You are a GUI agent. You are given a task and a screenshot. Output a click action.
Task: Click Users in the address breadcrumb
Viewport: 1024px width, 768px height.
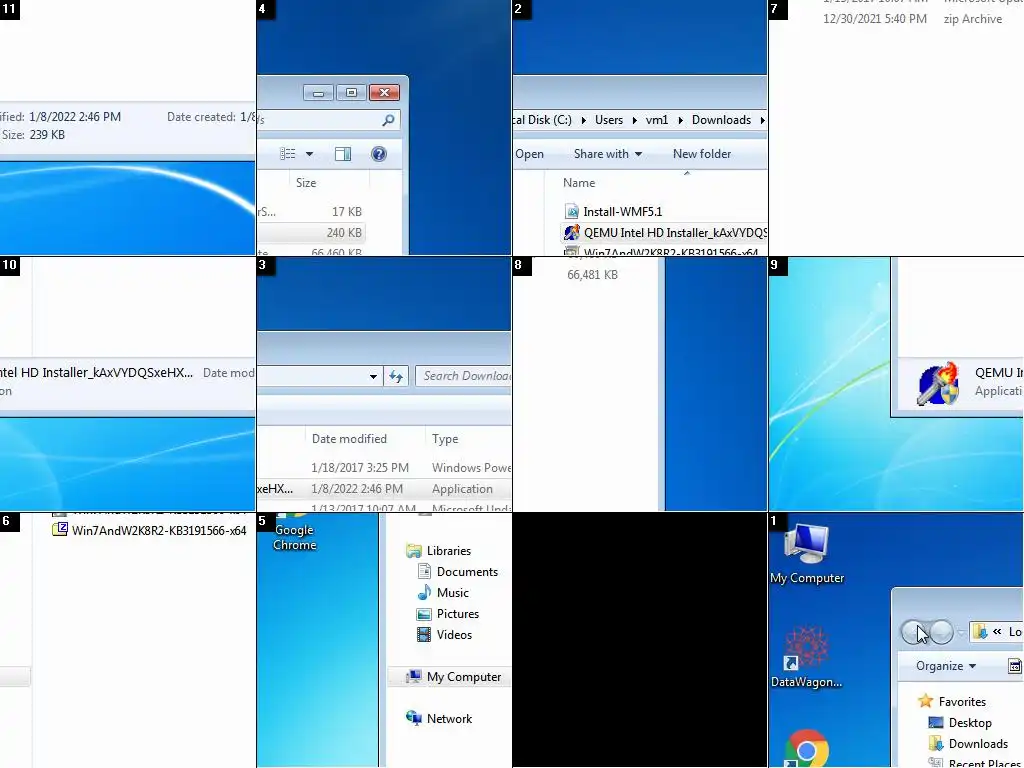tap(609, 120)
